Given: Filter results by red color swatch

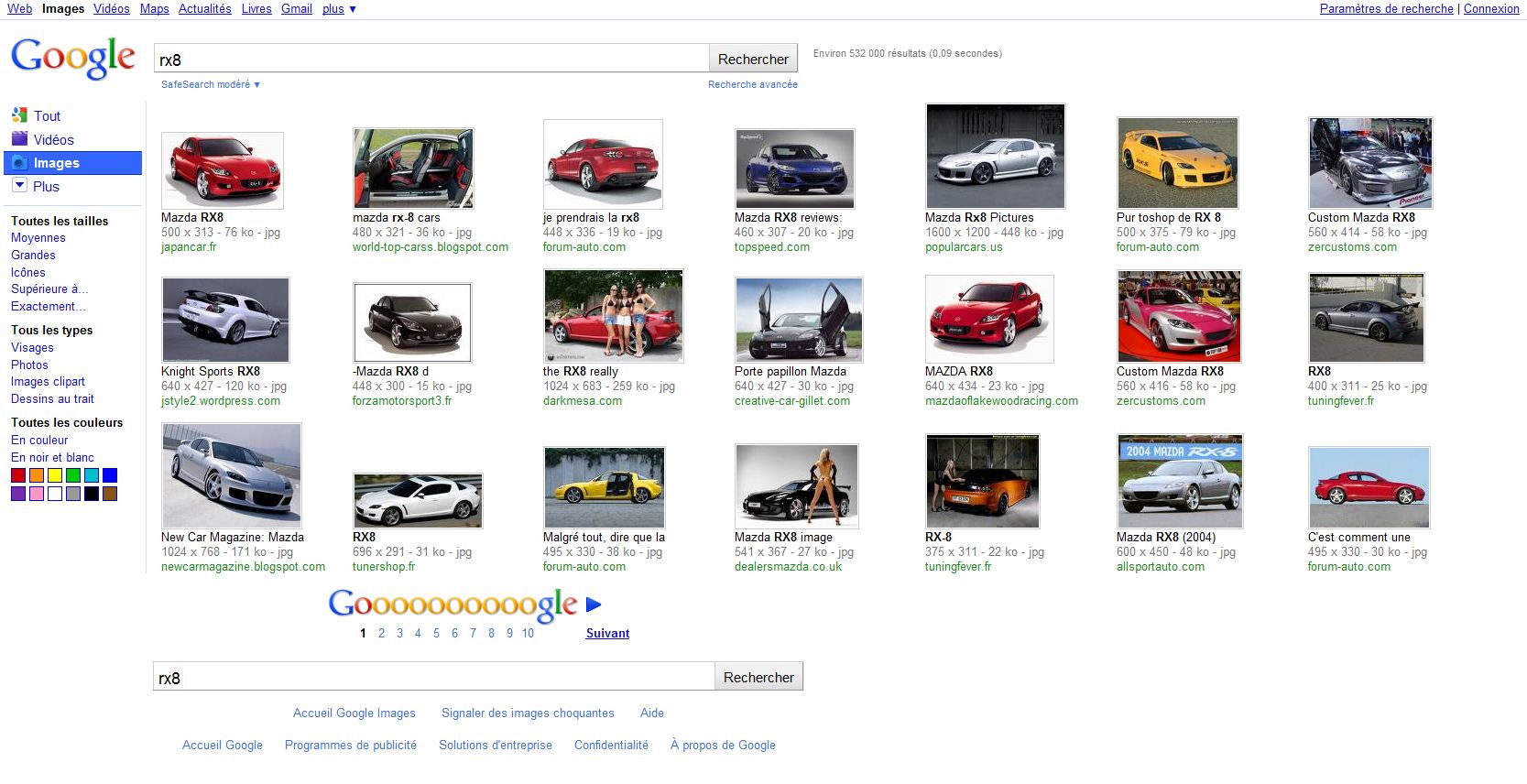Looking at the screenshot, I should click(x=18, y=475).
